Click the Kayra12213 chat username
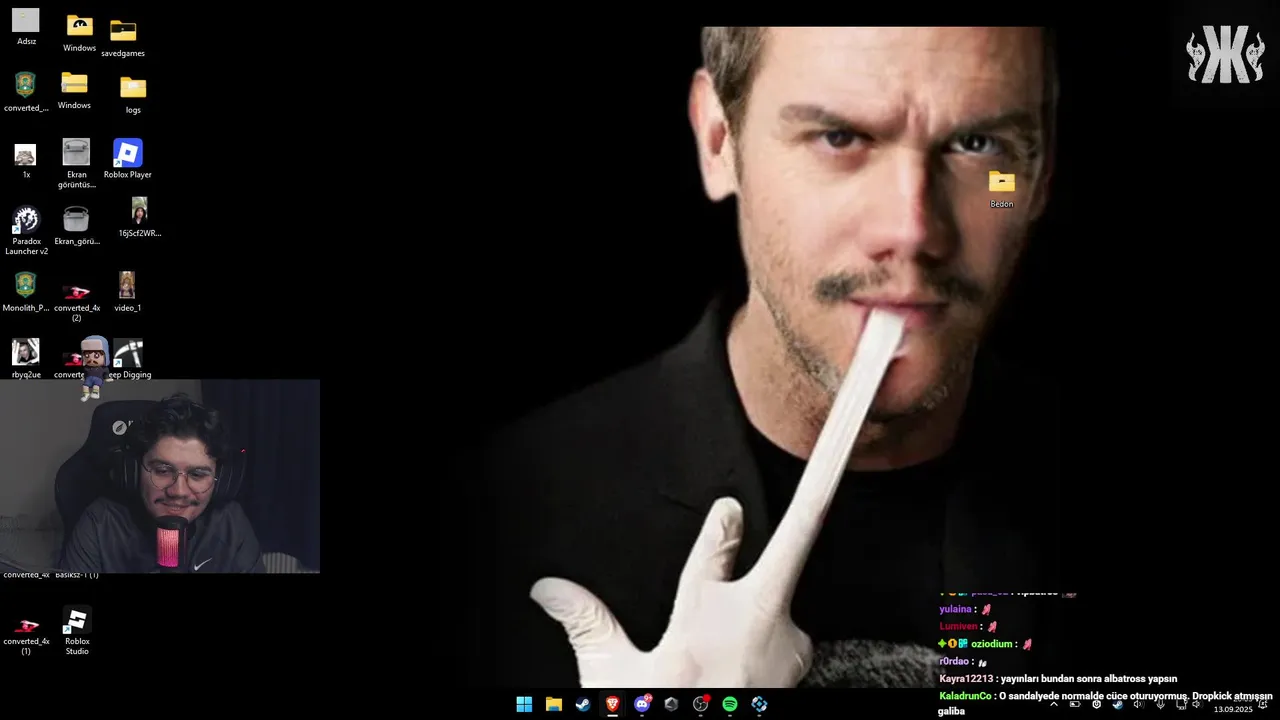1280x720 pixels. 966,679
